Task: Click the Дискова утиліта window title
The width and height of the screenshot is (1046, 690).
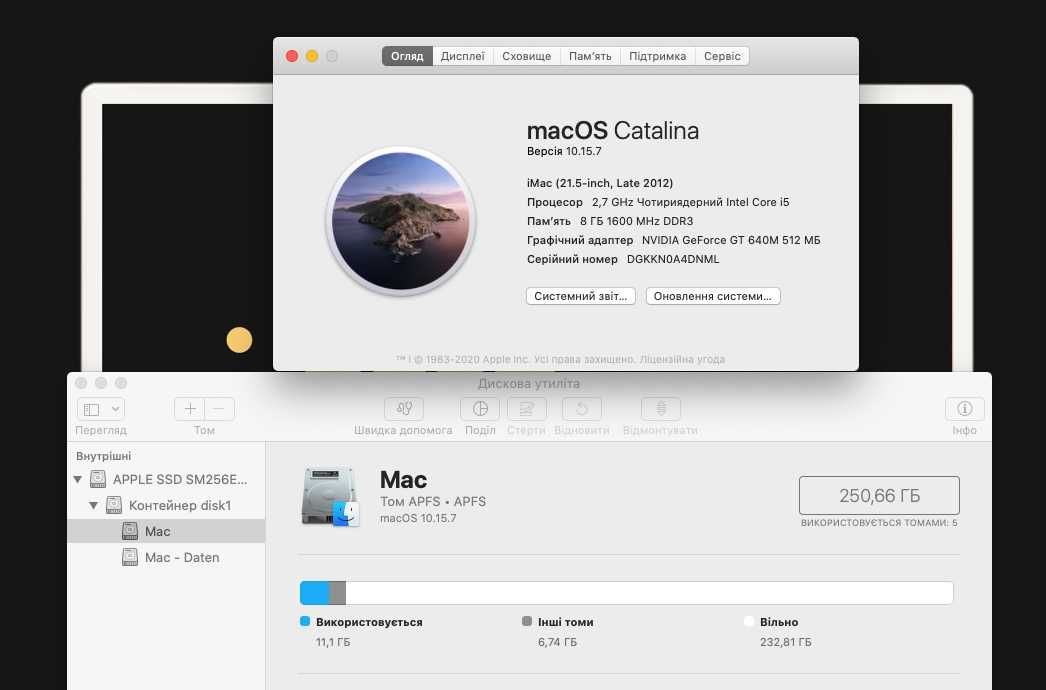Action: 528,384
